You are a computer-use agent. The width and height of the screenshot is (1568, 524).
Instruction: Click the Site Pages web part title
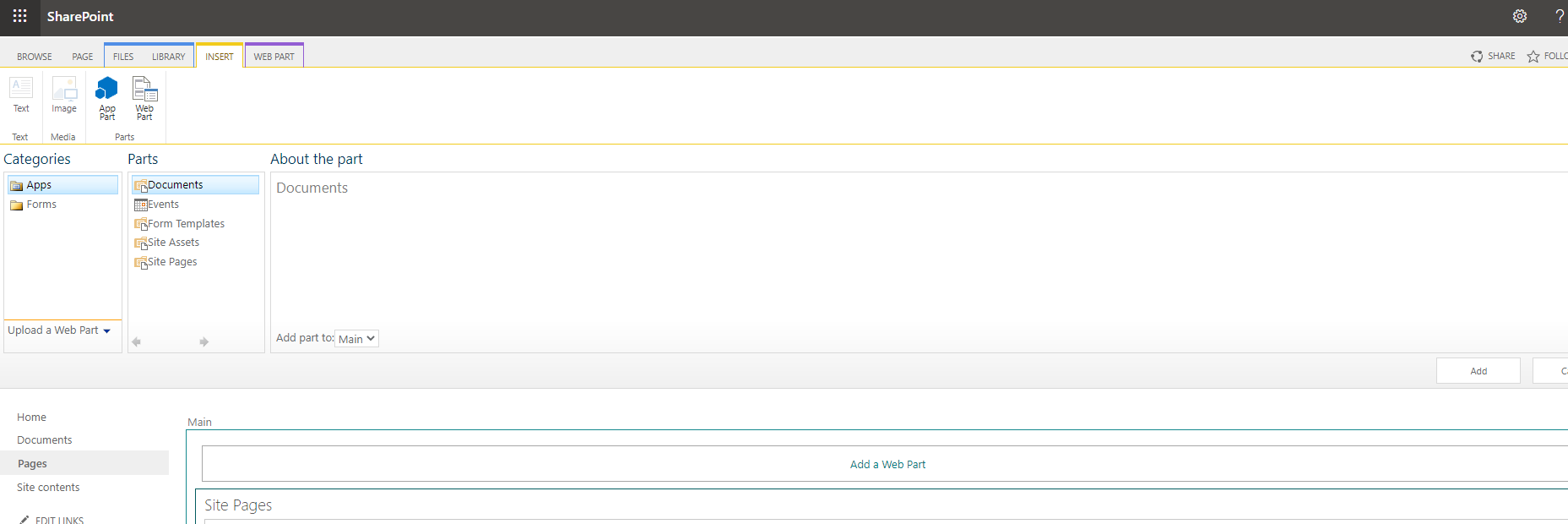pyautogui.click(x=238, y=505)
